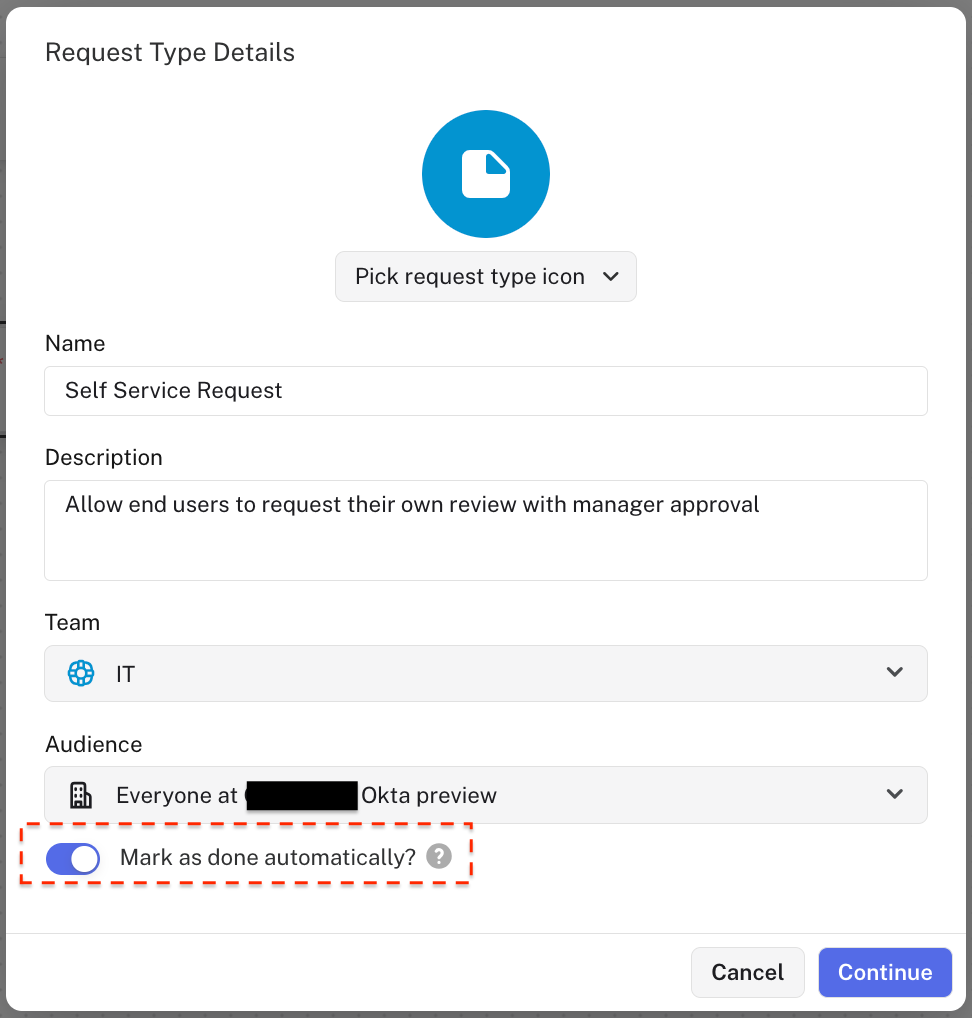Select the Self Service Request text
Screen dimensions: 972x1018
tap(173, 390)
